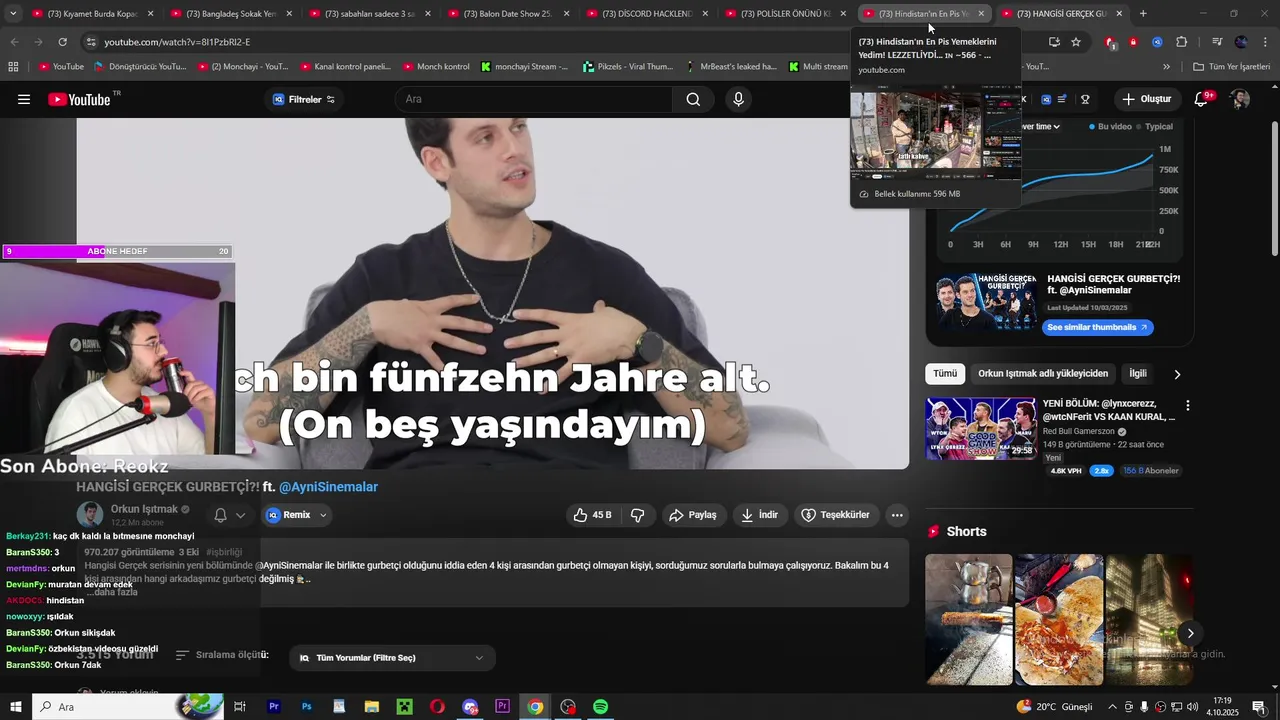Click the search magnifier button
The width and height of the screenshot is (1280, 720).
[x=693, y=99]
